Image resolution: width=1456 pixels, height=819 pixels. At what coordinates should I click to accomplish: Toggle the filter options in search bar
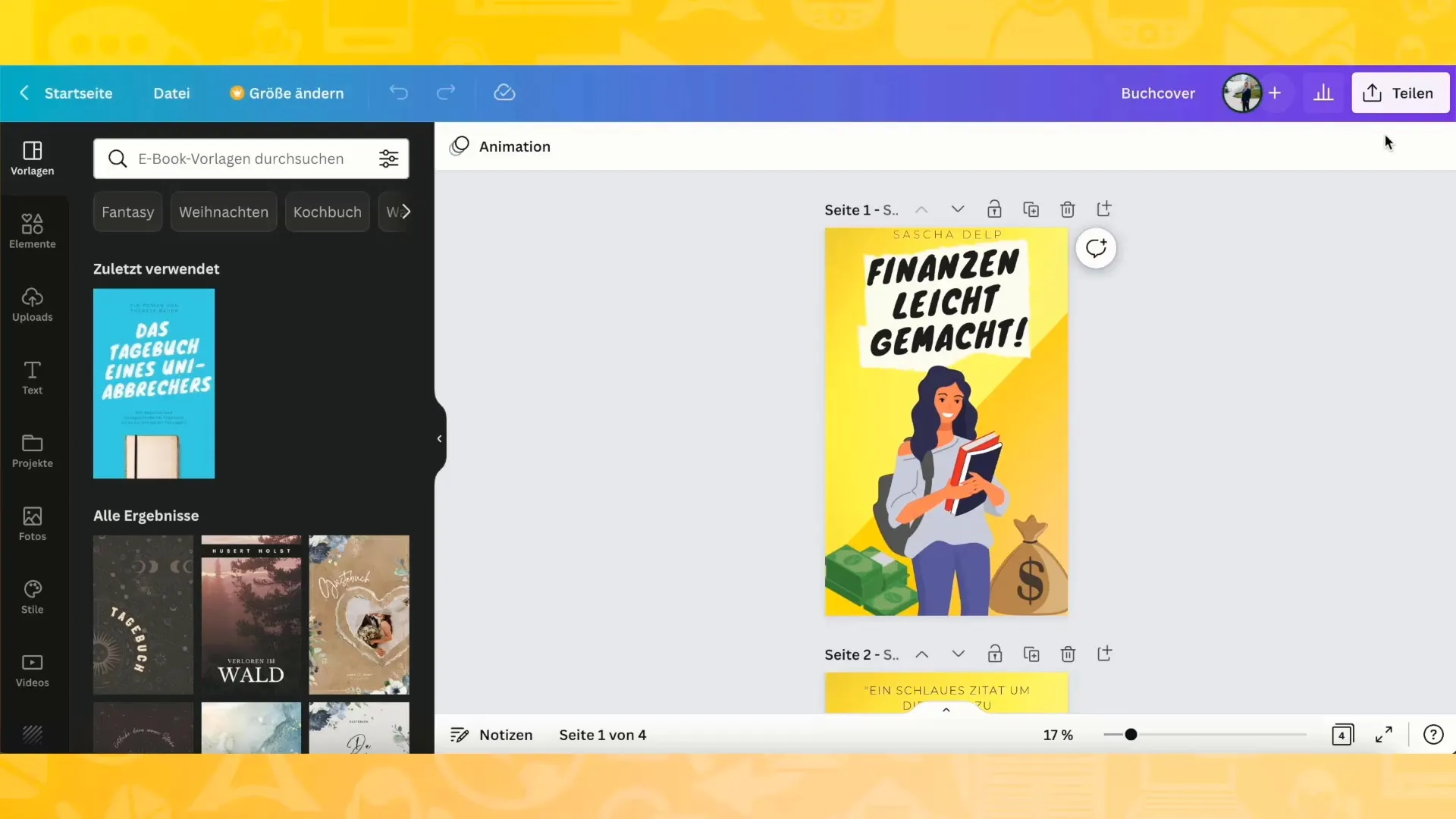[389, 158]
